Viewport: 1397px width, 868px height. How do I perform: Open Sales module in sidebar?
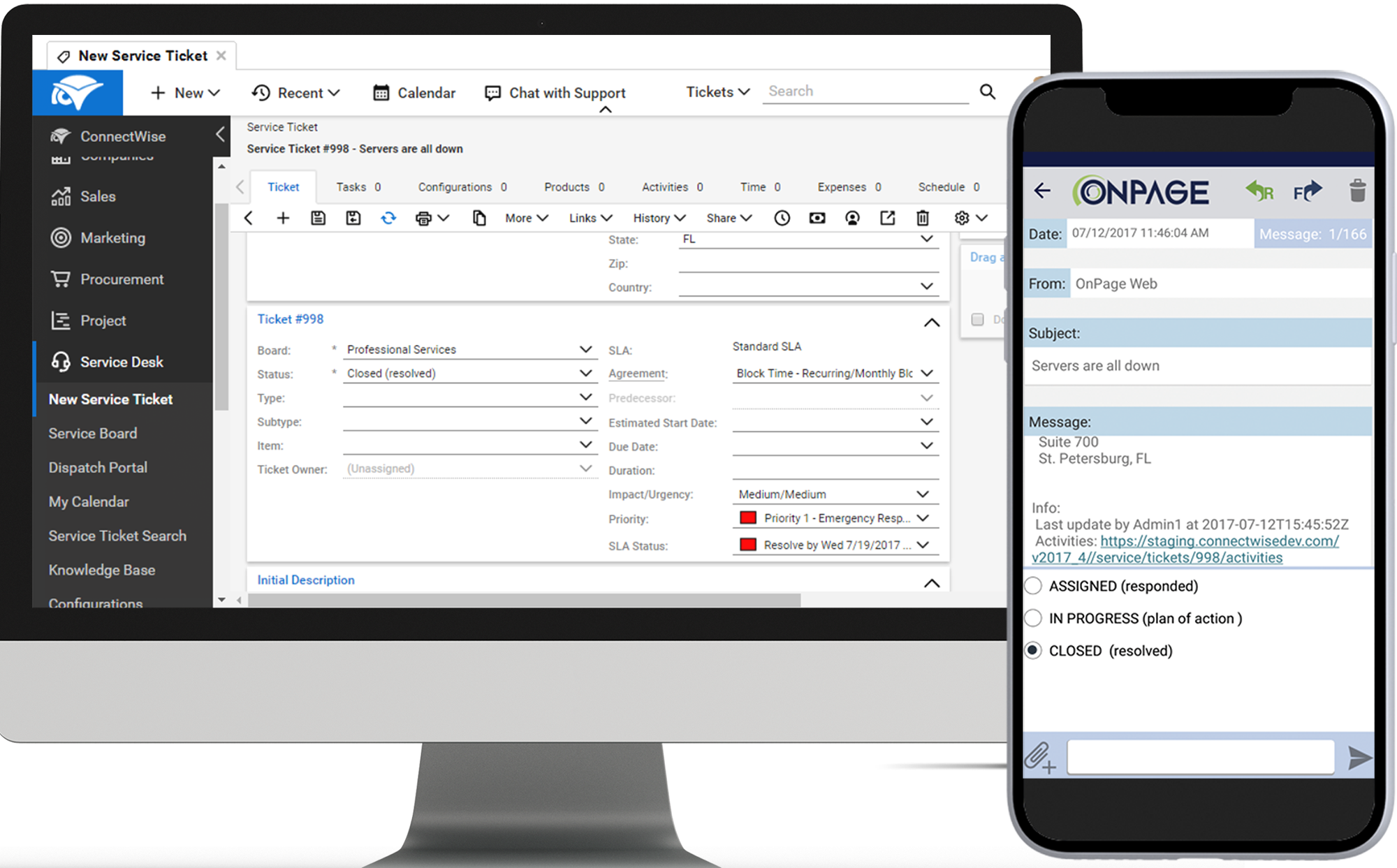coord(97,196)
